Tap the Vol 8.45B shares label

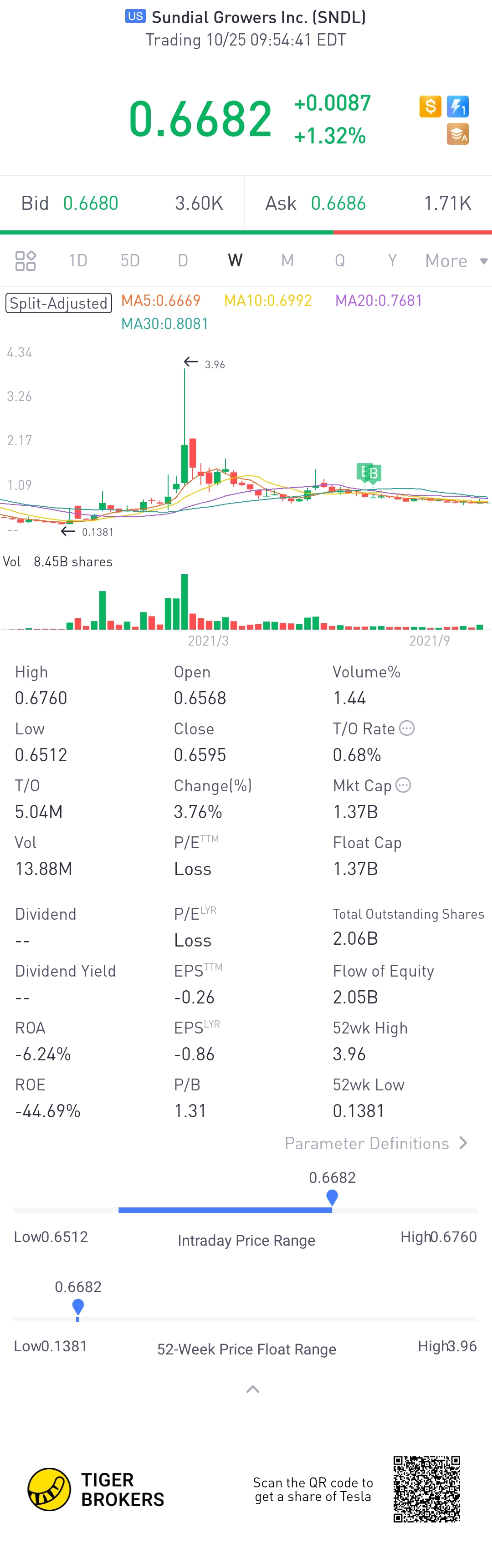(x=58, y=562)
